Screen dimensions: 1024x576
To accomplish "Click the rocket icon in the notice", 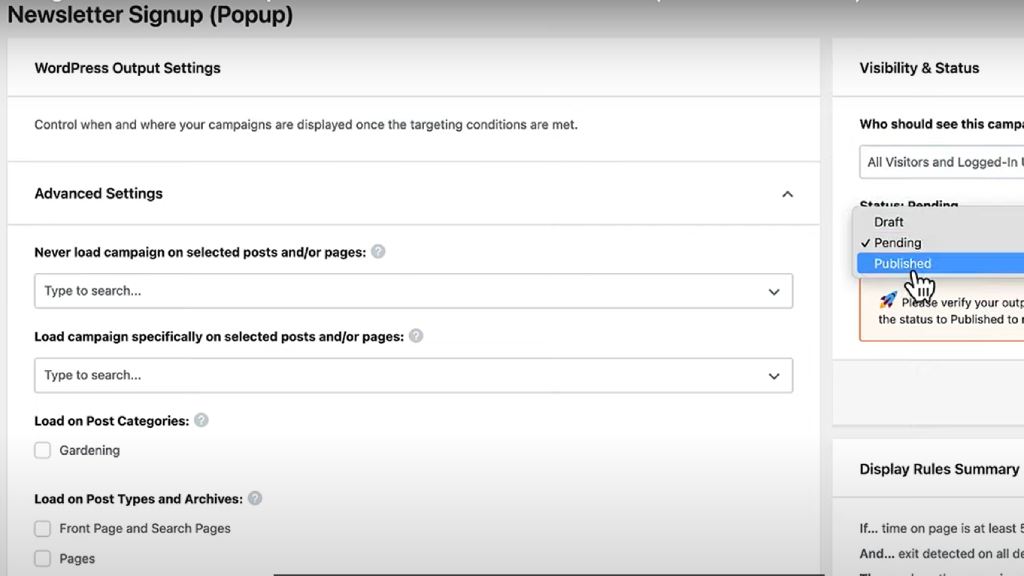I will [x=888, y=300].
